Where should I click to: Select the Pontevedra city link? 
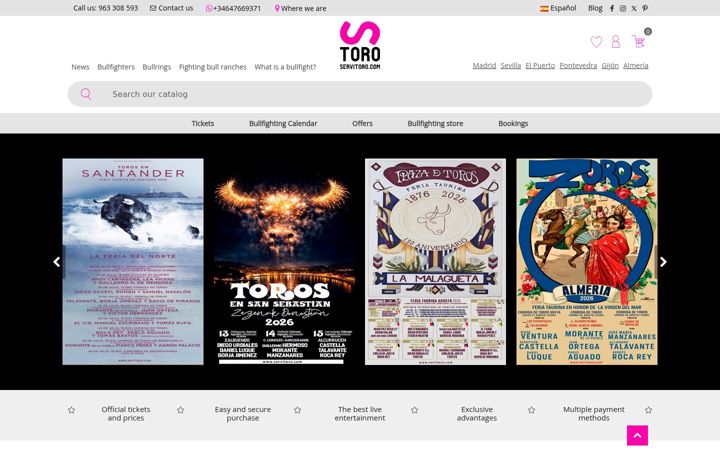click(x=578, y=66)
